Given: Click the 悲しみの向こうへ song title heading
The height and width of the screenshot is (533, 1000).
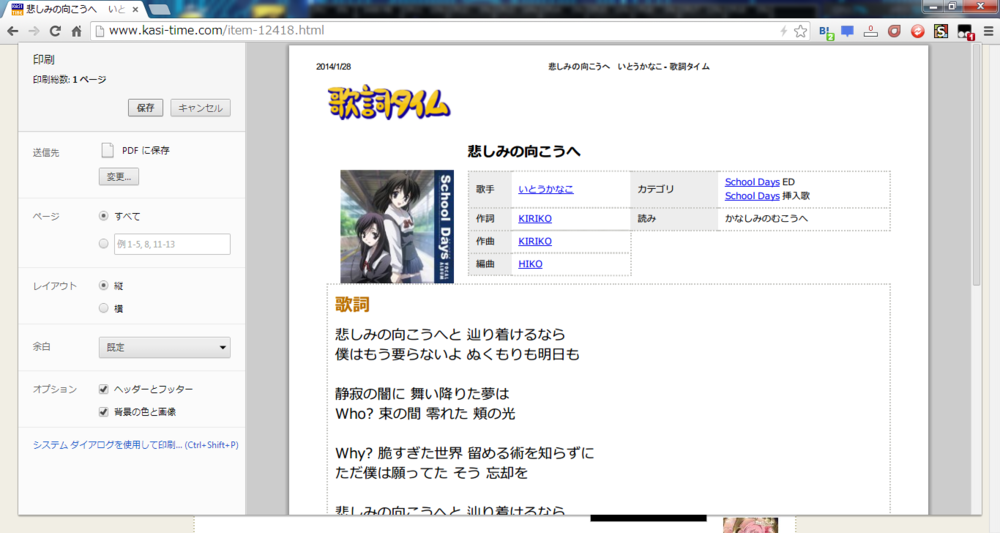Looking at the screenshot, I should (x=524, y=152).
